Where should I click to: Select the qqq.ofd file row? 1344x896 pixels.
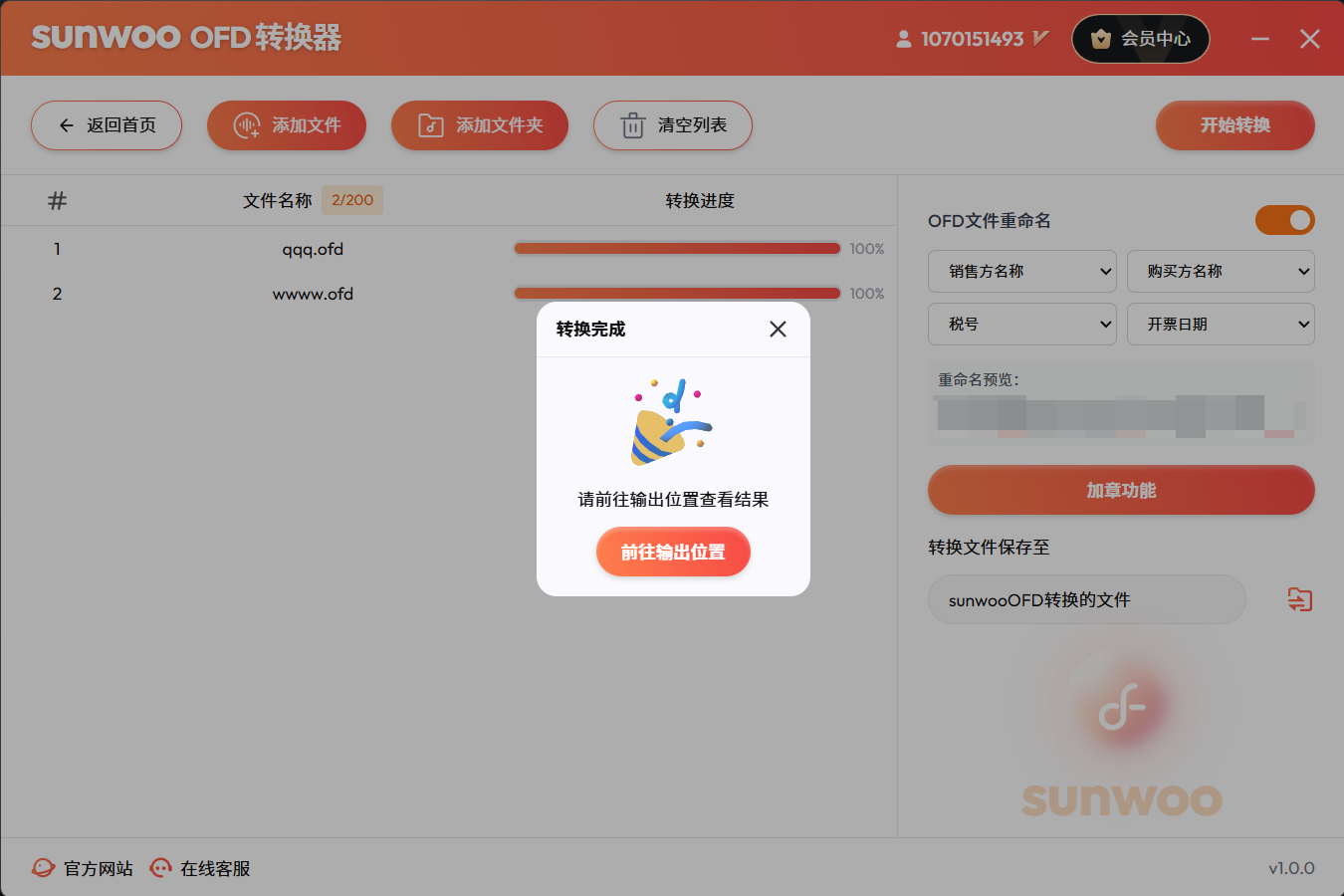(449, 249)
